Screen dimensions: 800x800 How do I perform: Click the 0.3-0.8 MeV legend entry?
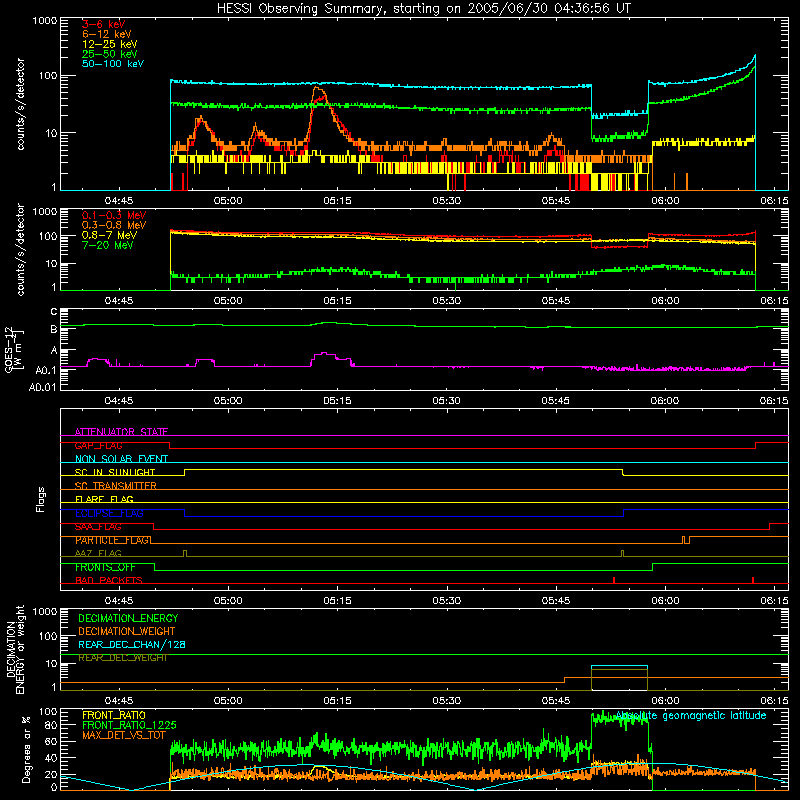coord(114,225)
